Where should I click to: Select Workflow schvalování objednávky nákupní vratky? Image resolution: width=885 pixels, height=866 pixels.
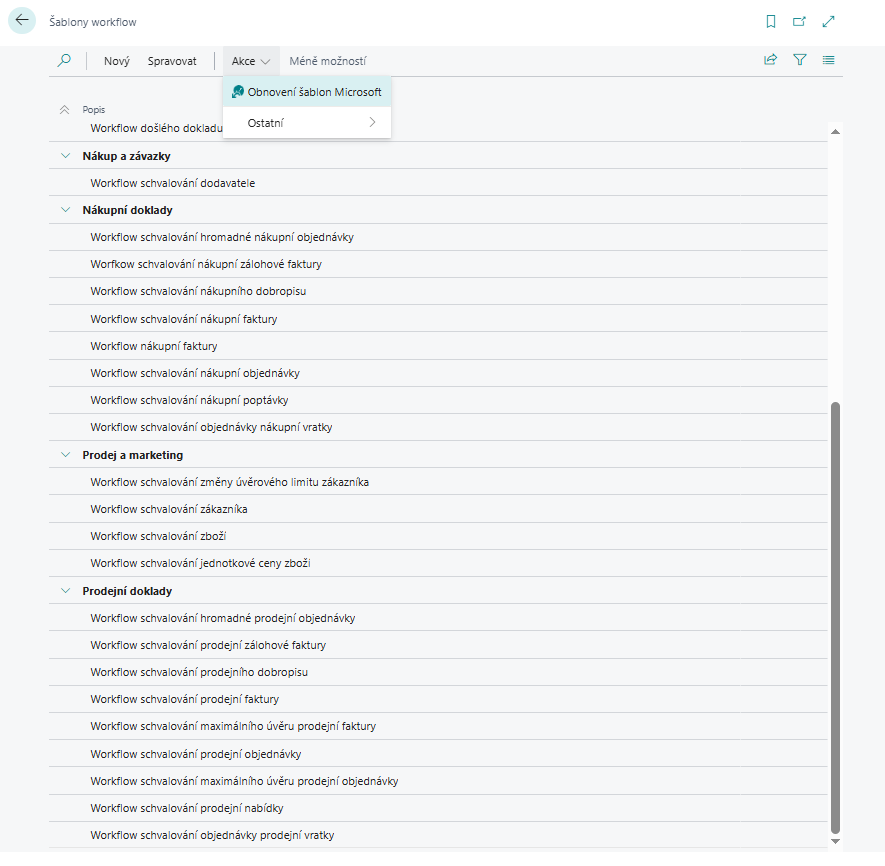coord(438,427)
